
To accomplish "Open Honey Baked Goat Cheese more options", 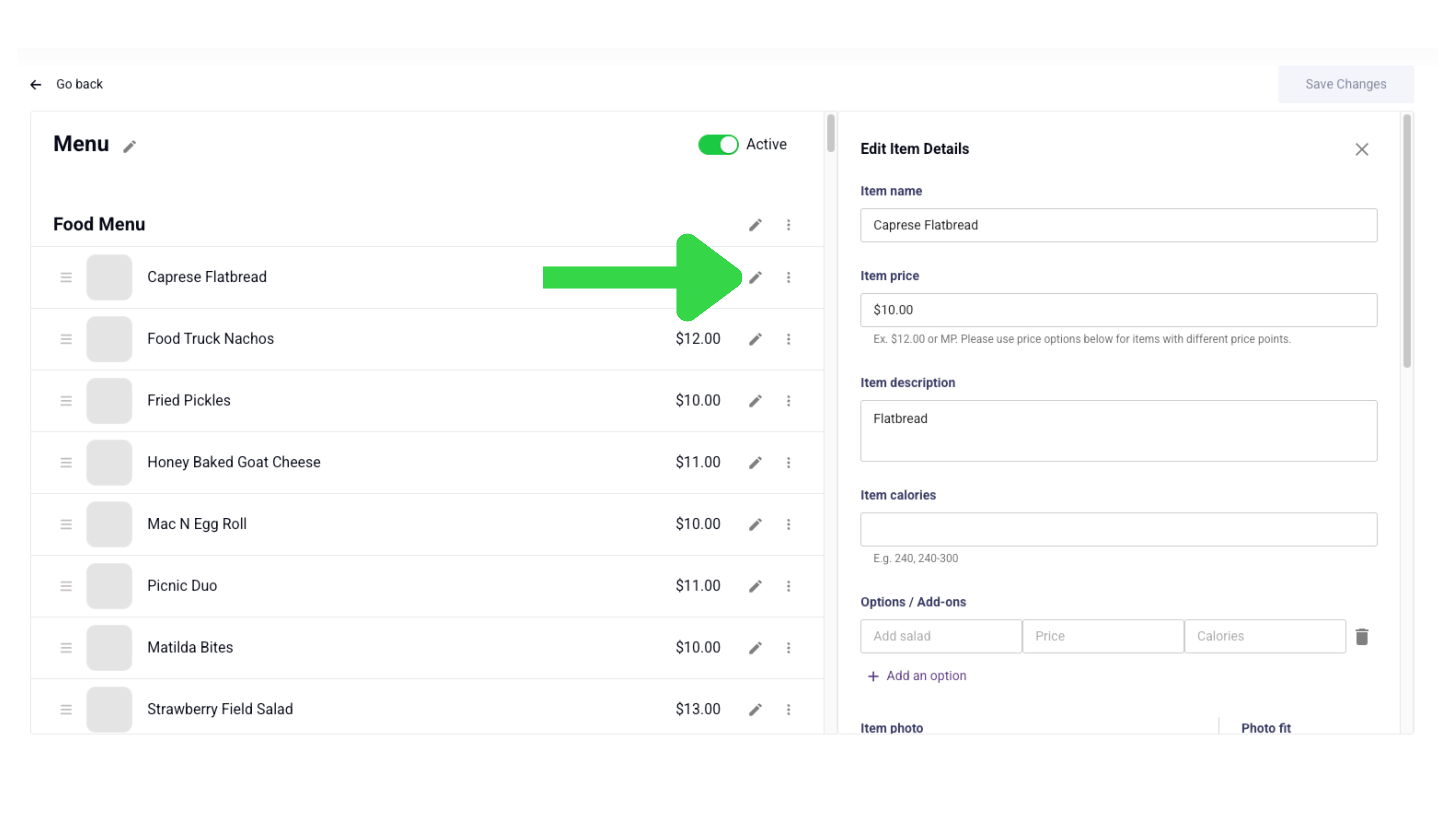I will tap(788, 463).
